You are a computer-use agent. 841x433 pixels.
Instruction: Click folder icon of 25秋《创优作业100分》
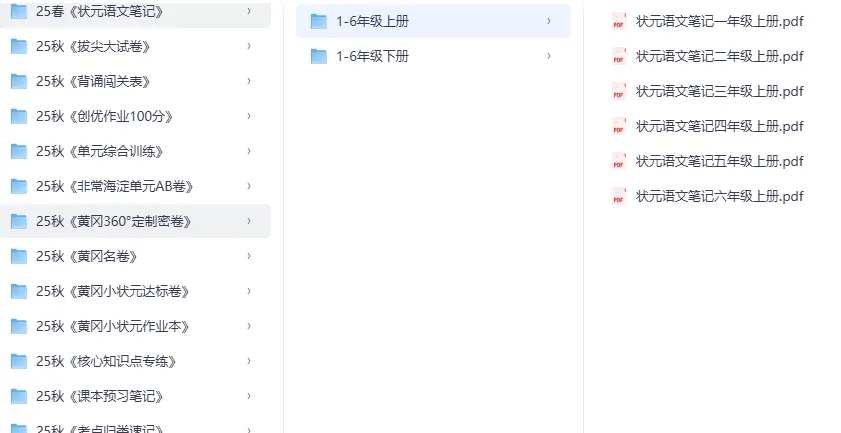pos(19,116)
